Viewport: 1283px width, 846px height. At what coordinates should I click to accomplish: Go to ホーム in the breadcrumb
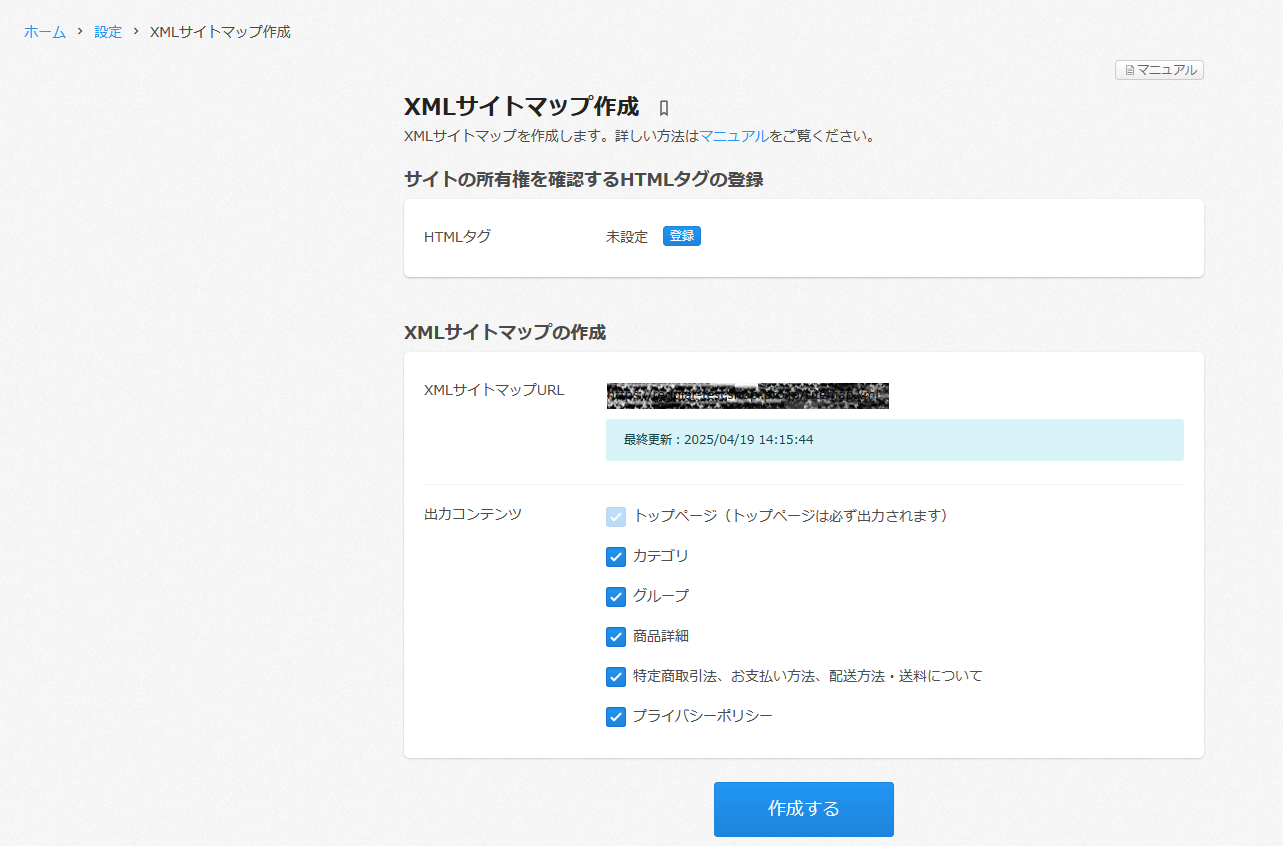[45, 32]
